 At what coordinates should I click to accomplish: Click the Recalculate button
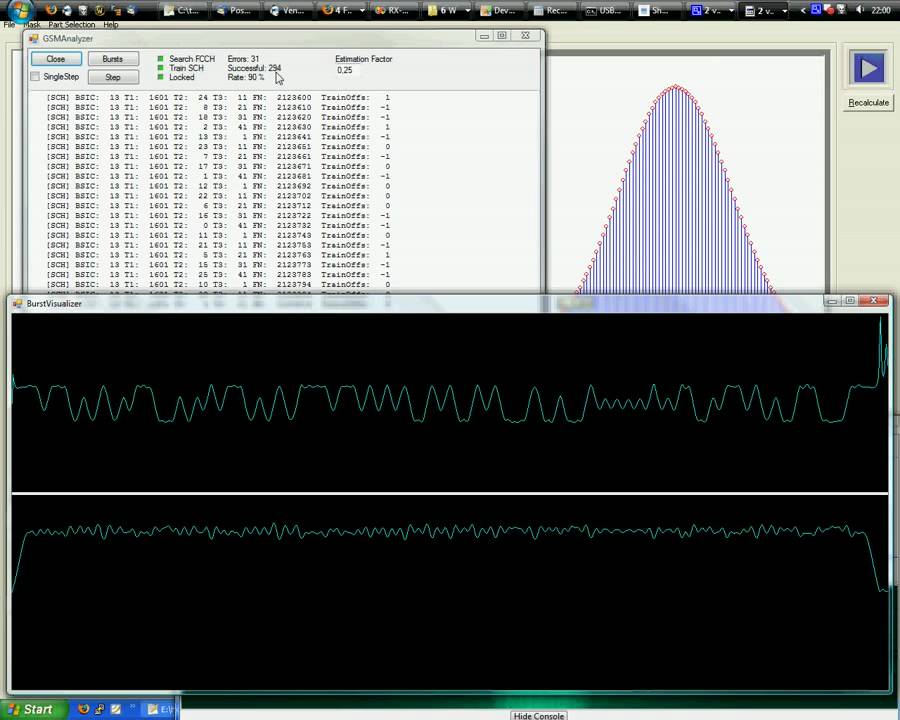click(868, 103)
